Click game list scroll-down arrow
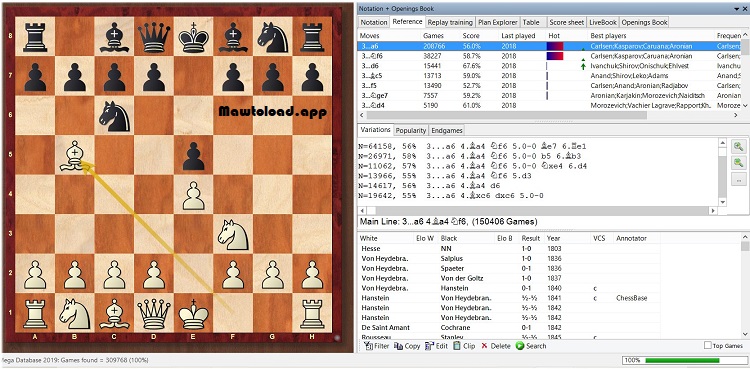This screenshot has height=369, width=750. (x=745, y=334)
